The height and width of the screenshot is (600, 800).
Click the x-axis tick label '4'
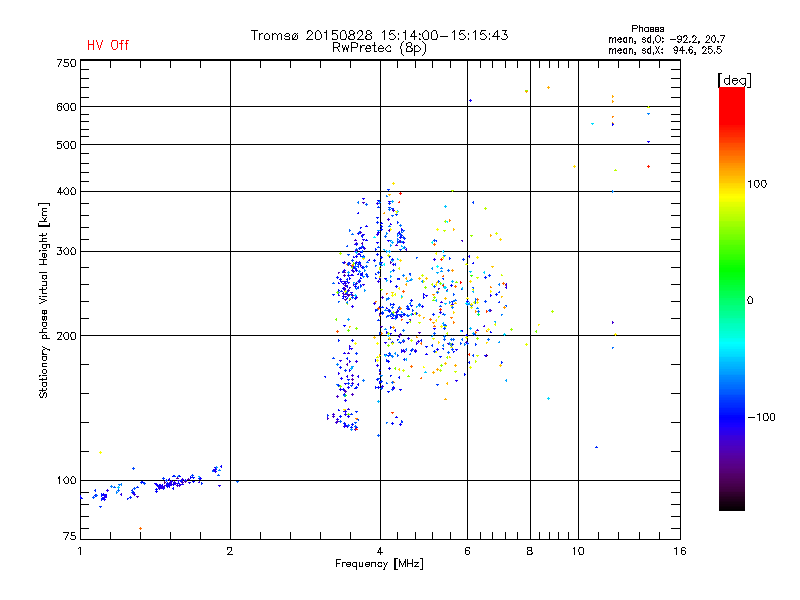pos(380,551)
